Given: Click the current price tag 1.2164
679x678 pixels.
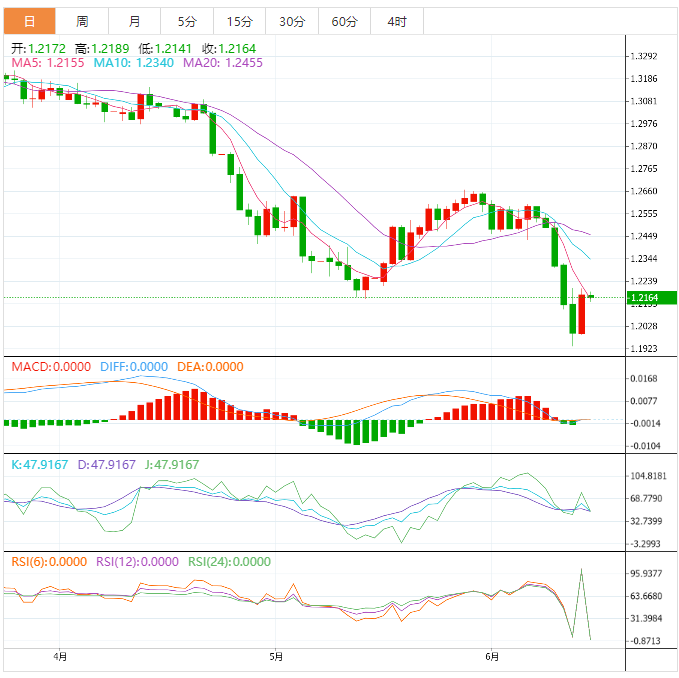Looking at the screenshot, I should click(645, 297).
